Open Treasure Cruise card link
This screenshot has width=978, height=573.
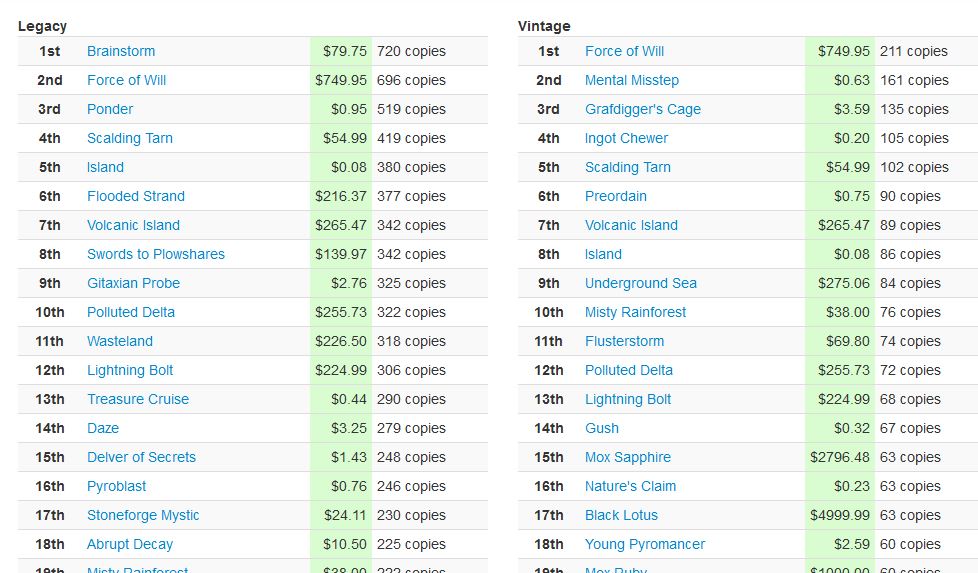point(138,399)
